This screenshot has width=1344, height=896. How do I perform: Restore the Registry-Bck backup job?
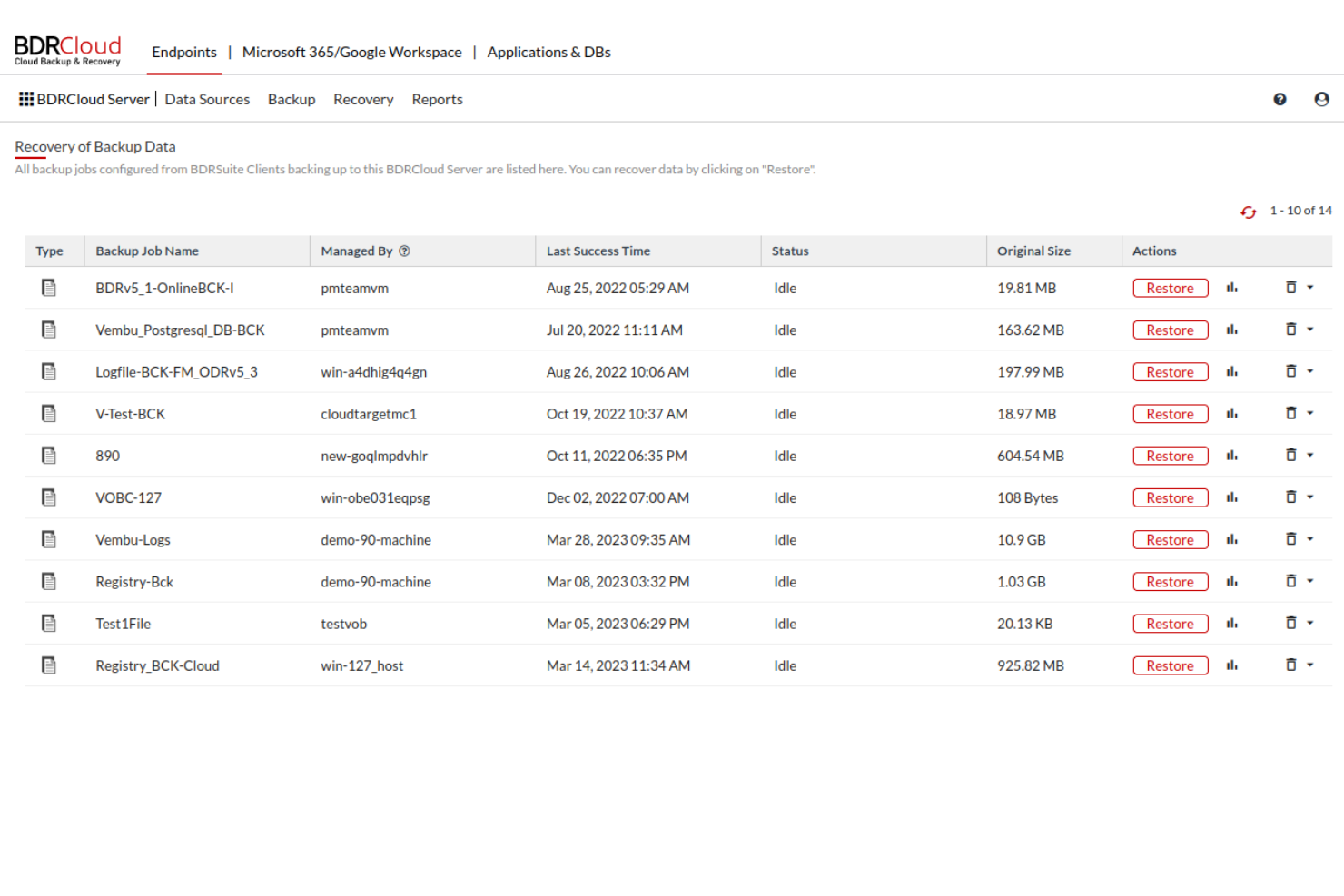1170,582
